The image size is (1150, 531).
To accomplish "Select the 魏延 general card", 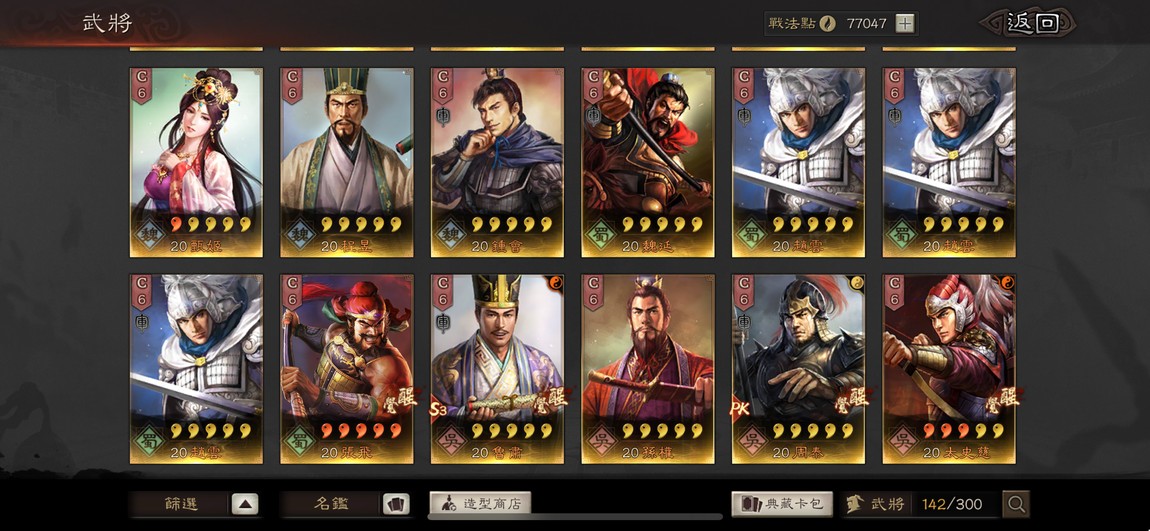I will tap(648, 163).
